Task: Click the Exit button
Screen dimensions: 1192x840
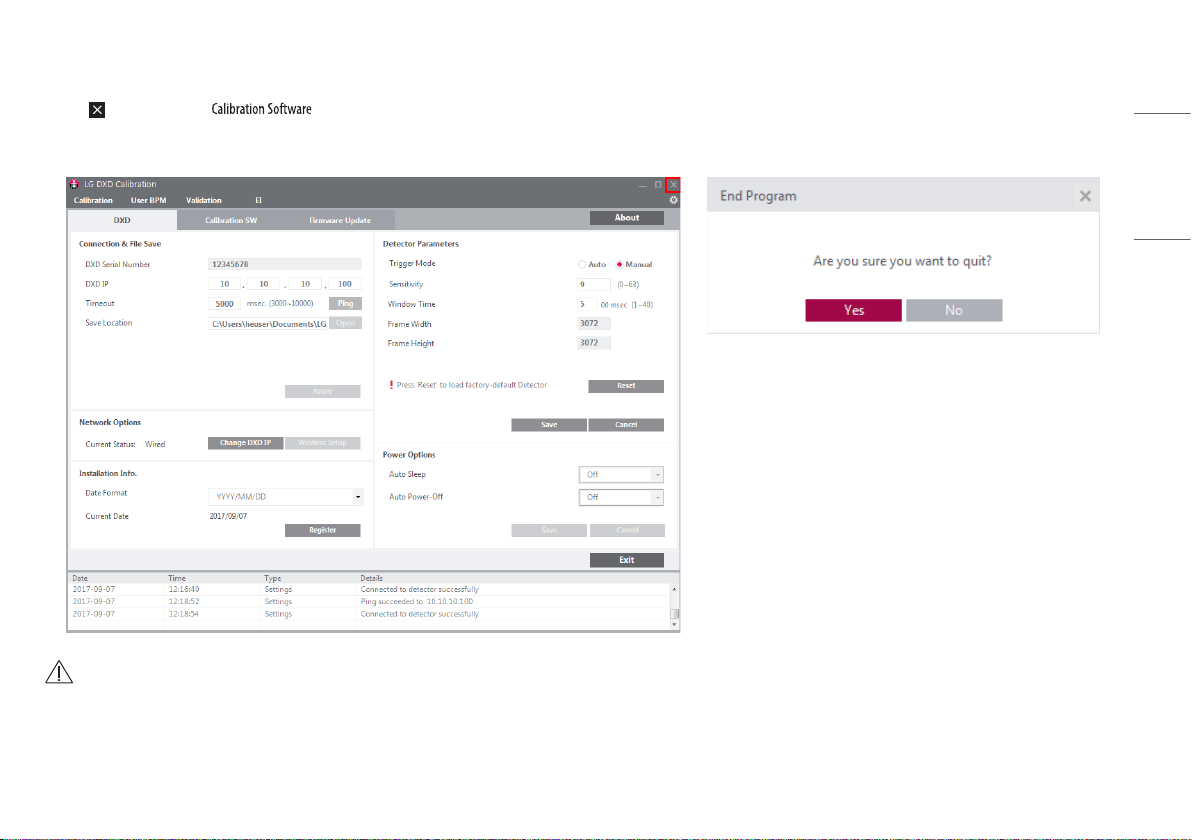Action: coord(626,560)
